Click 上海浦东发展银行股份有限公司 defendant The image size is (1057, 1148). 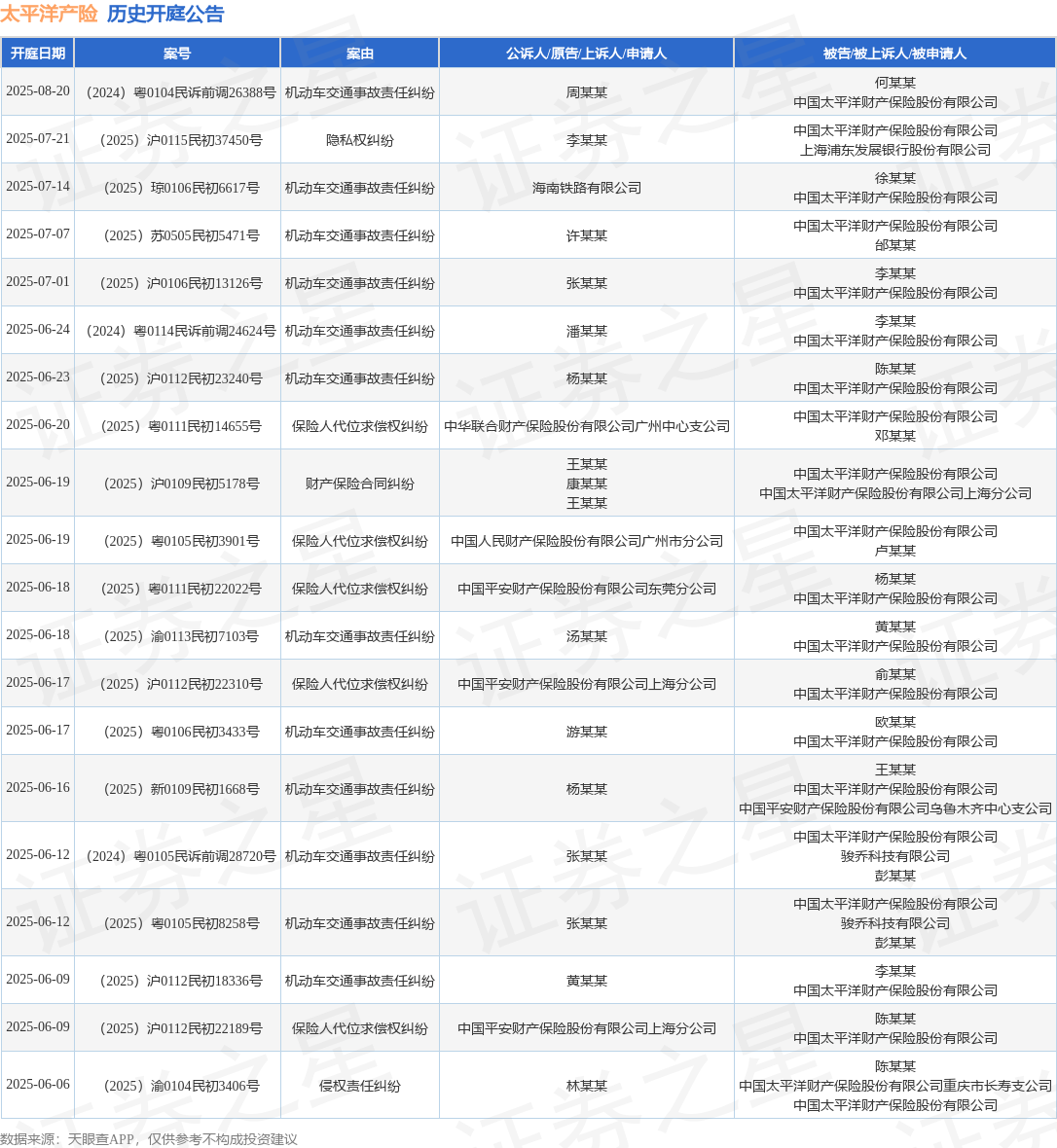(895, 150)
